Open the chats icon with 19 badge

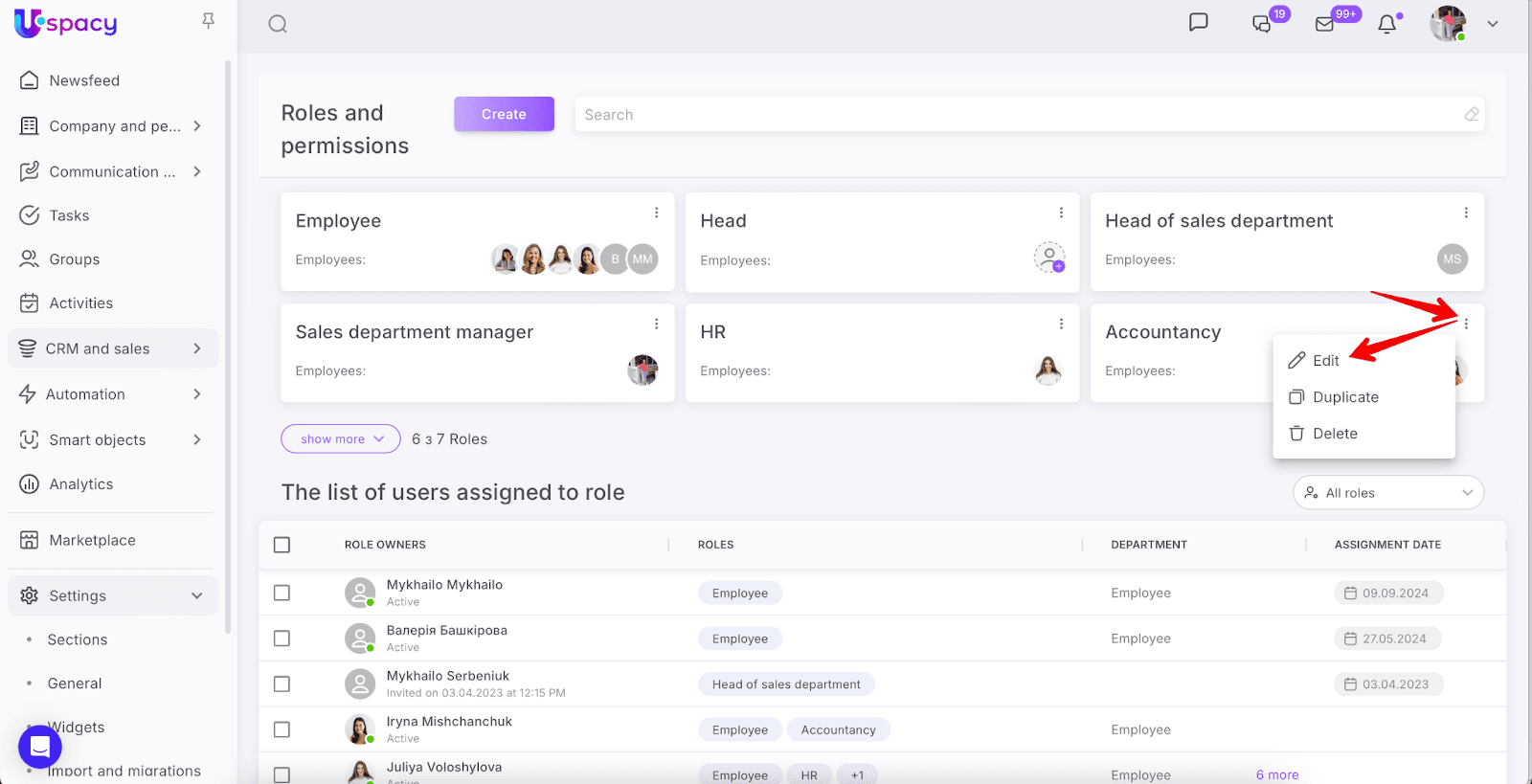1262,24
